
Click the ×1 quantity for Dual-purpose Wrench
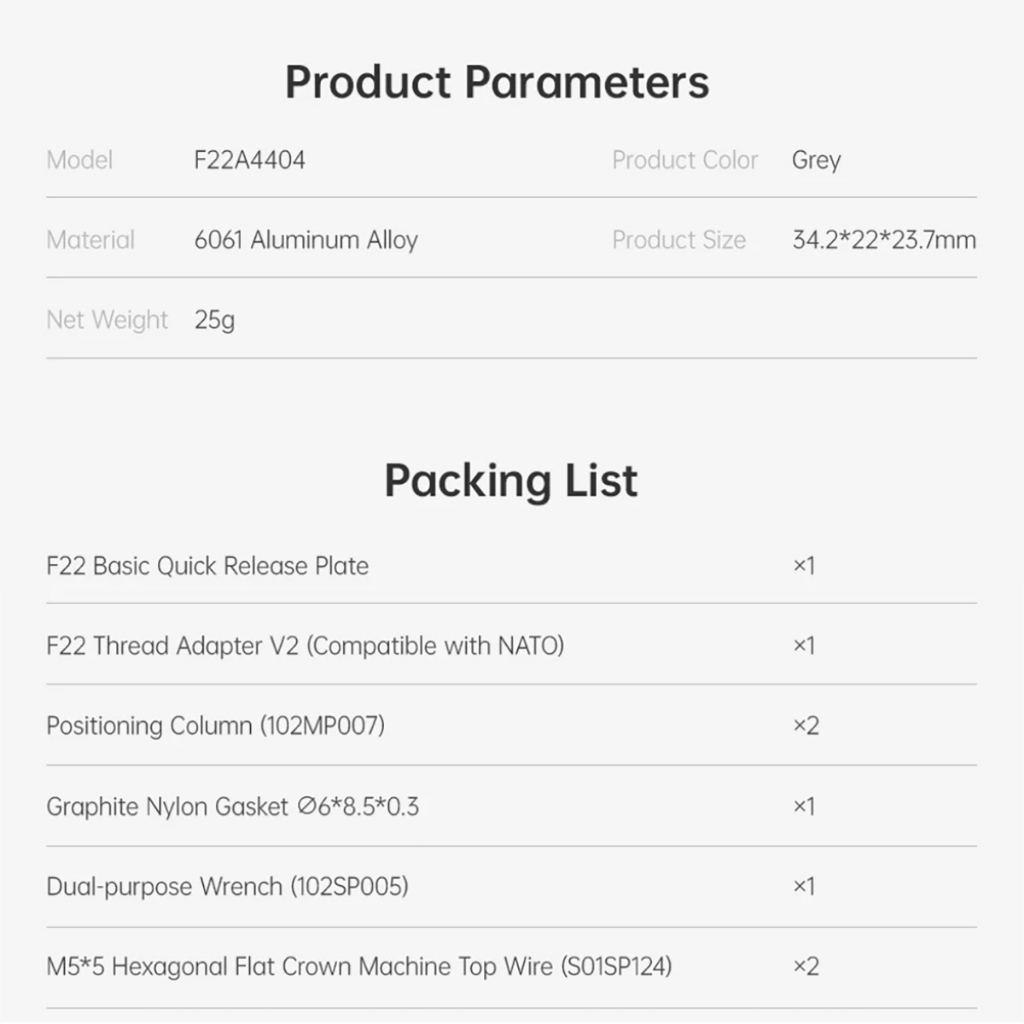[x=804, y=886]
